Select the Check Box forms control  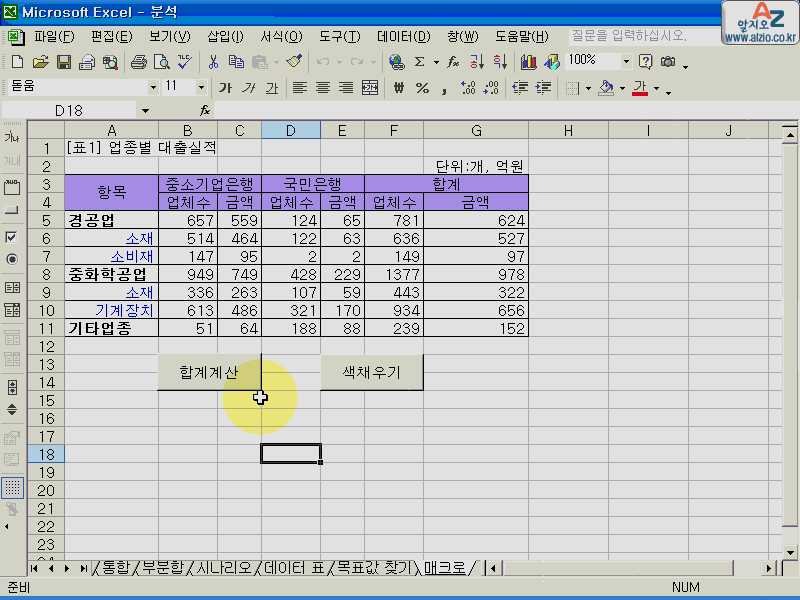pyautogui.click(x=11, y=237)
